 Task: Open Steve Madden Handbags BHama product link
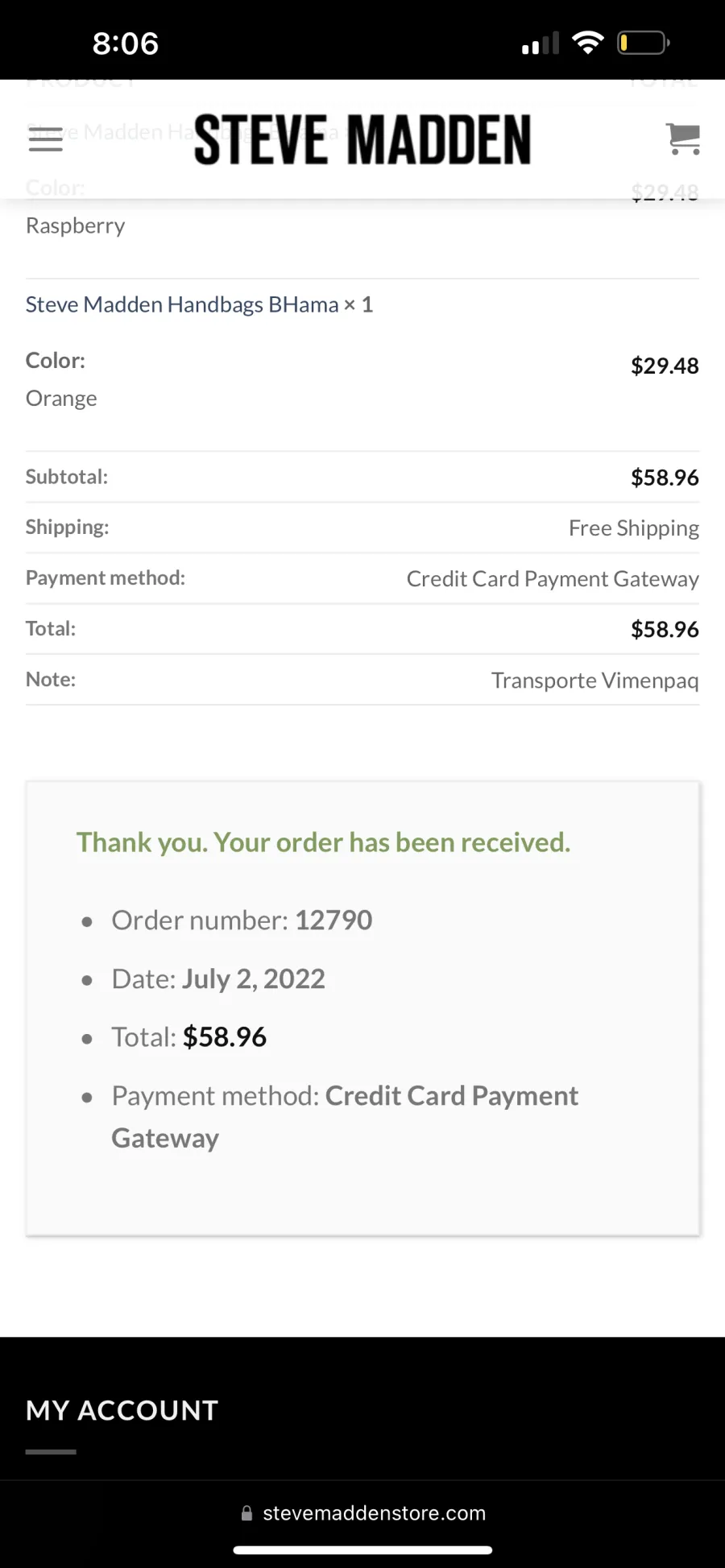182,304
